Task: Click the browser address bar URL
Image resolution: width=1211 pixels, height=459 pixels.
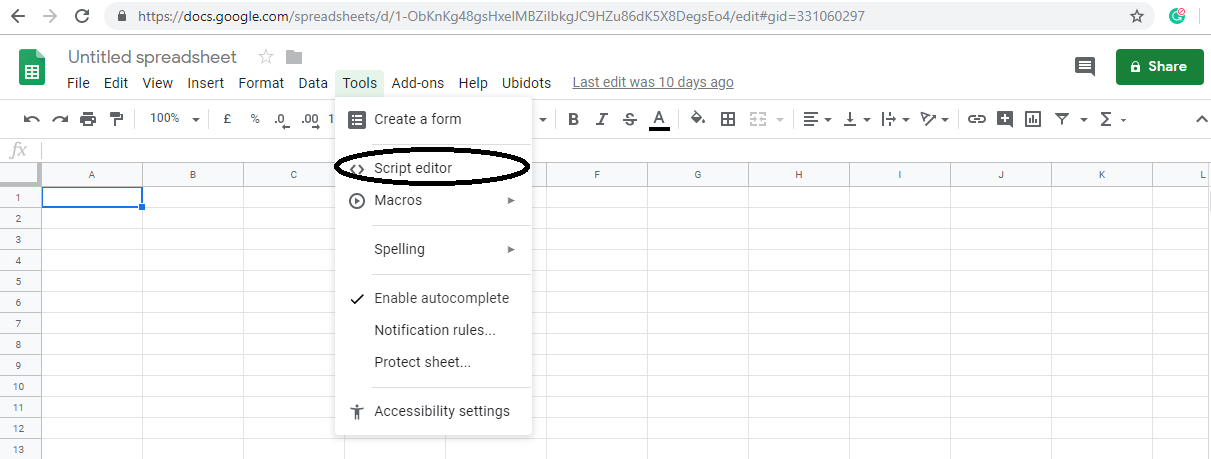Action: (x=502, y=16)
